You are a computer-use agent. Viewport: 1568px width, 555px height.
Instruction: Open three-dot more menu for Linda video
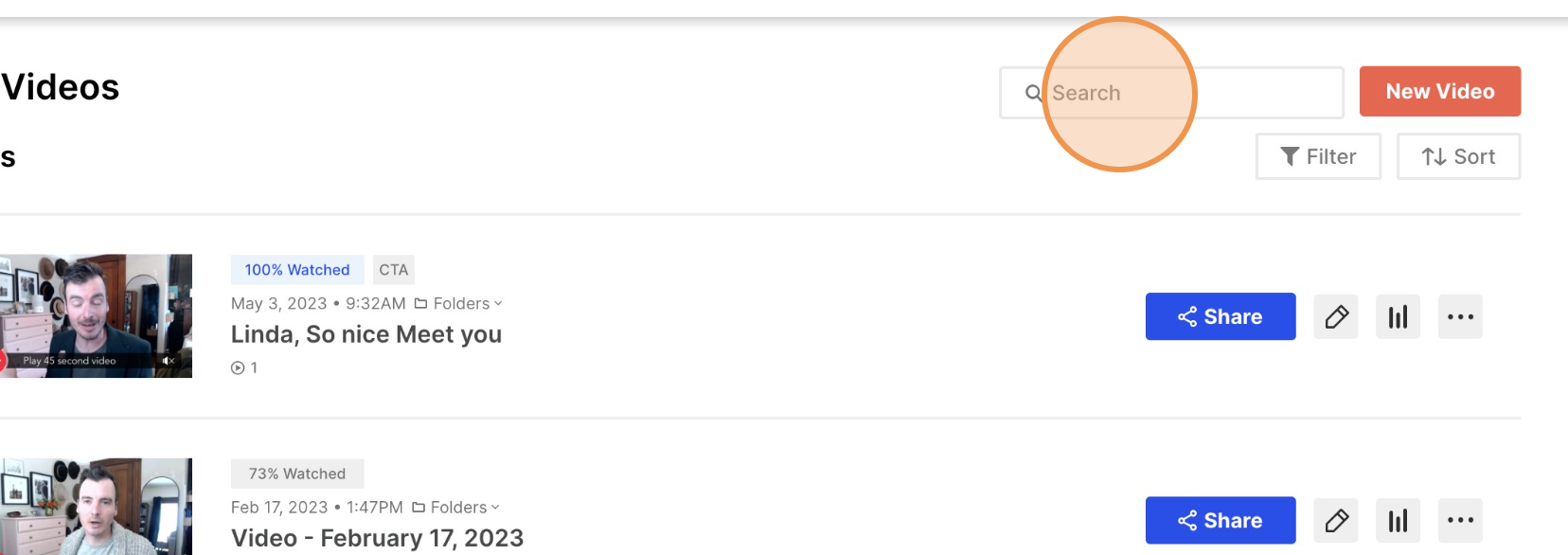click(1460, 316)
